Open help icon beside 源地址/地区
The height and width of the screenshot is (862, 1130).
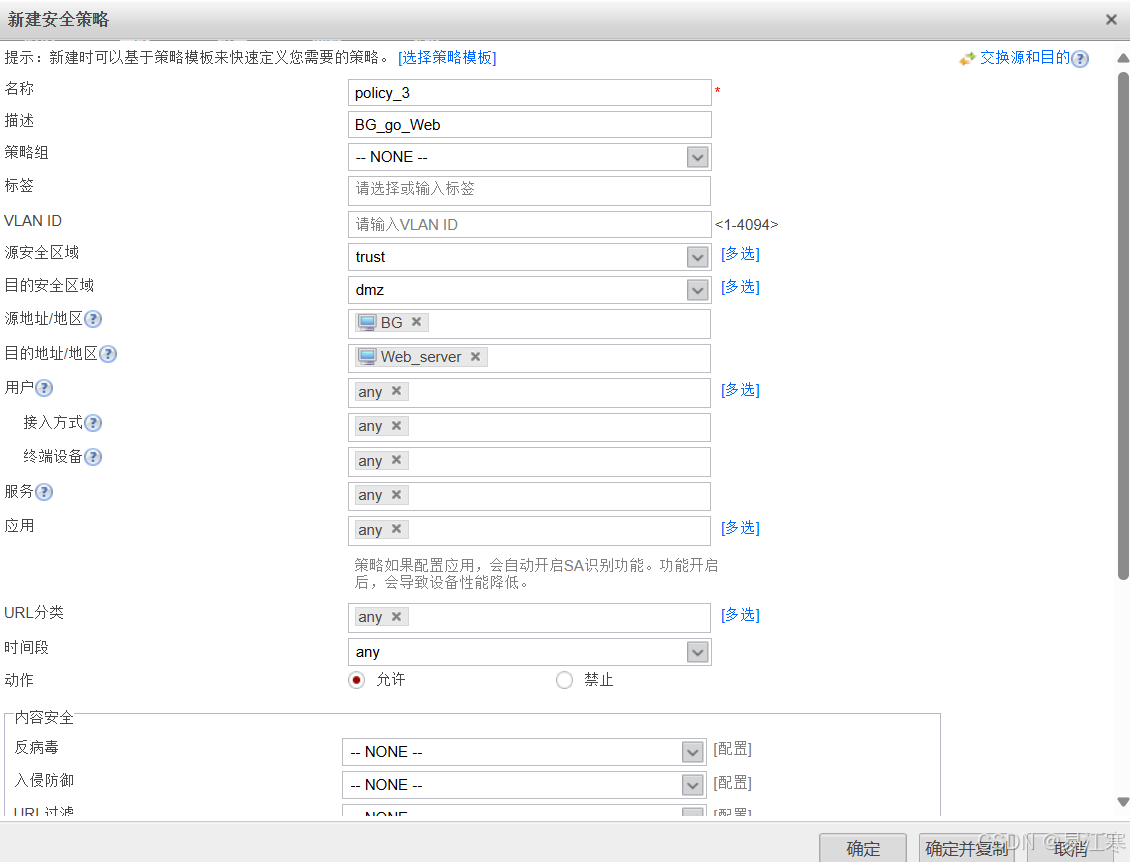93,319
